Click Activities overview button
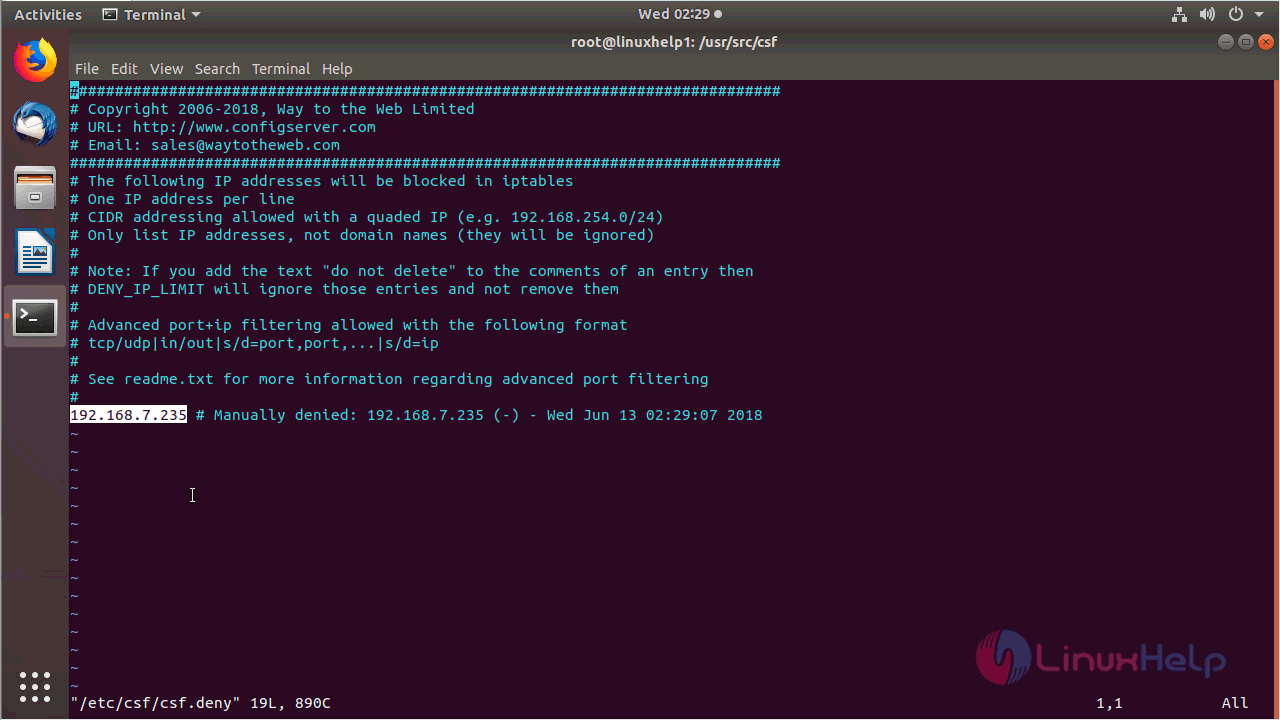The height and width of the screenshot is (720, 1280). (x=48, y=14)
